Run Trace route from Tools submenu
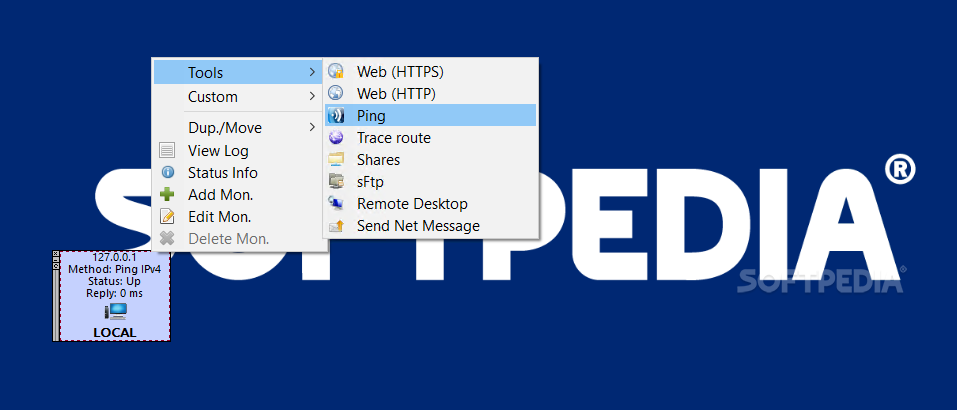Image resolution: width=957 pixels, height=410 pixels. pos(431,137)
